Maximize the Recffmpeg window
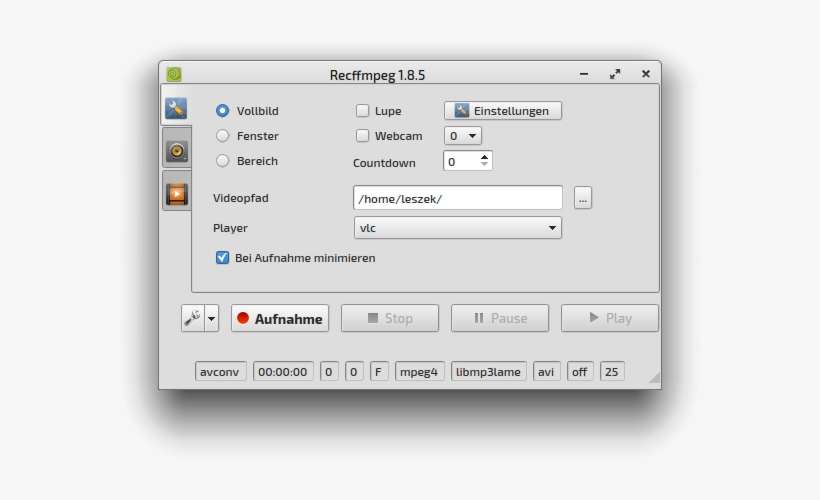 615,74
